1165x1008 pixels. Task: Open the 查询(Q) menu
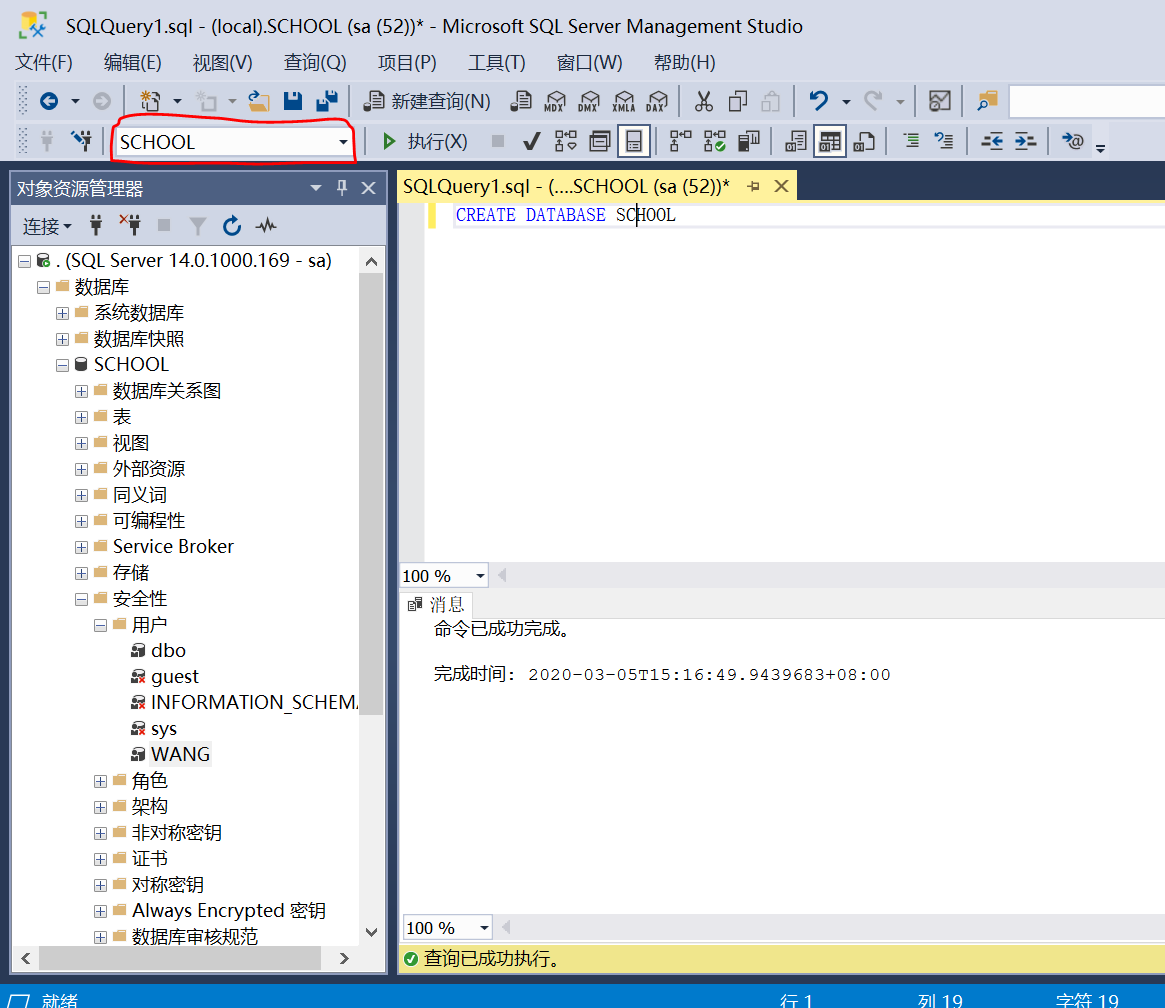click(315, 62)
